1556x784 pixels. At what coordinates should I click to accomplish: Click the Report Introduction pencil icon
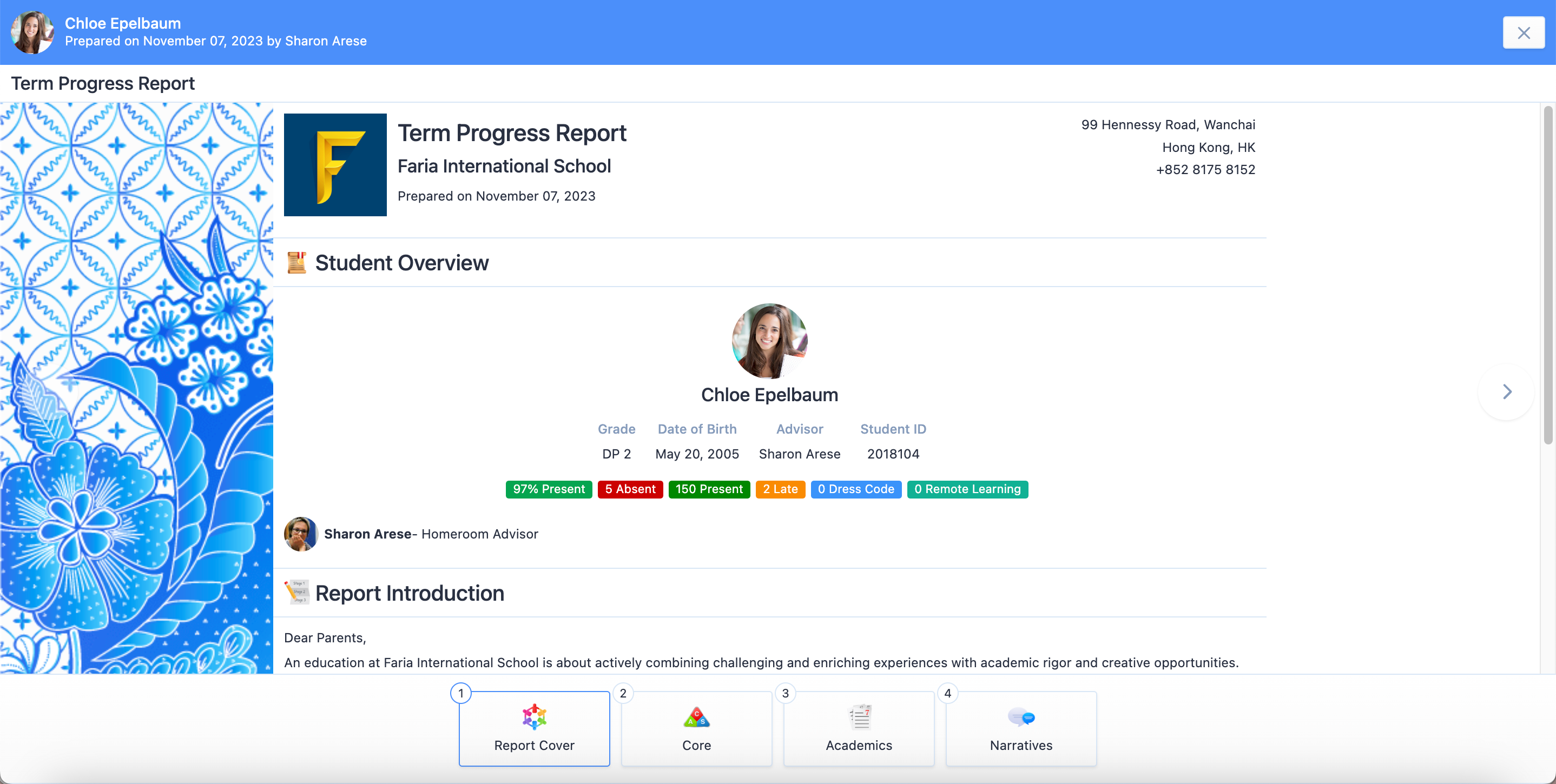[296, 592]
